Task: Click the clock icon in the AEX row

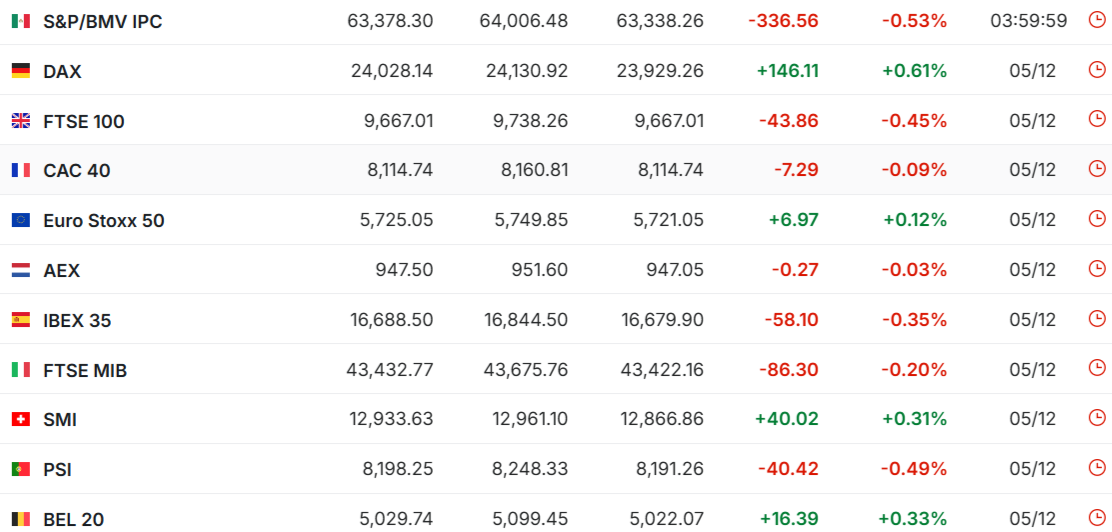Action: (x=1096, y=269)
